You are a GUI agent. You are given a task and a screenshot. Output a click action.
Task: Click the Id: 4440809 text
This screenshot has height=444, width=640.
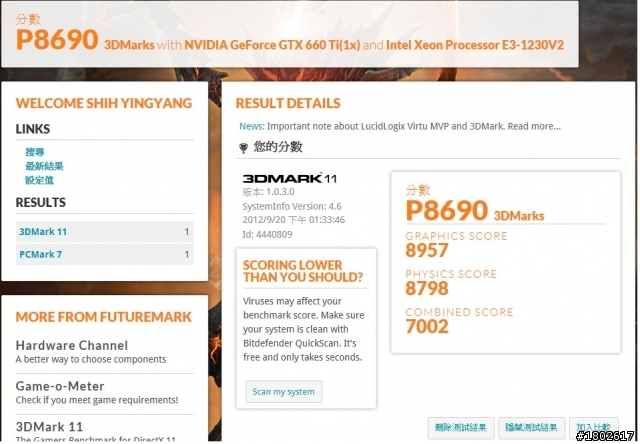(x=267, y=234)
